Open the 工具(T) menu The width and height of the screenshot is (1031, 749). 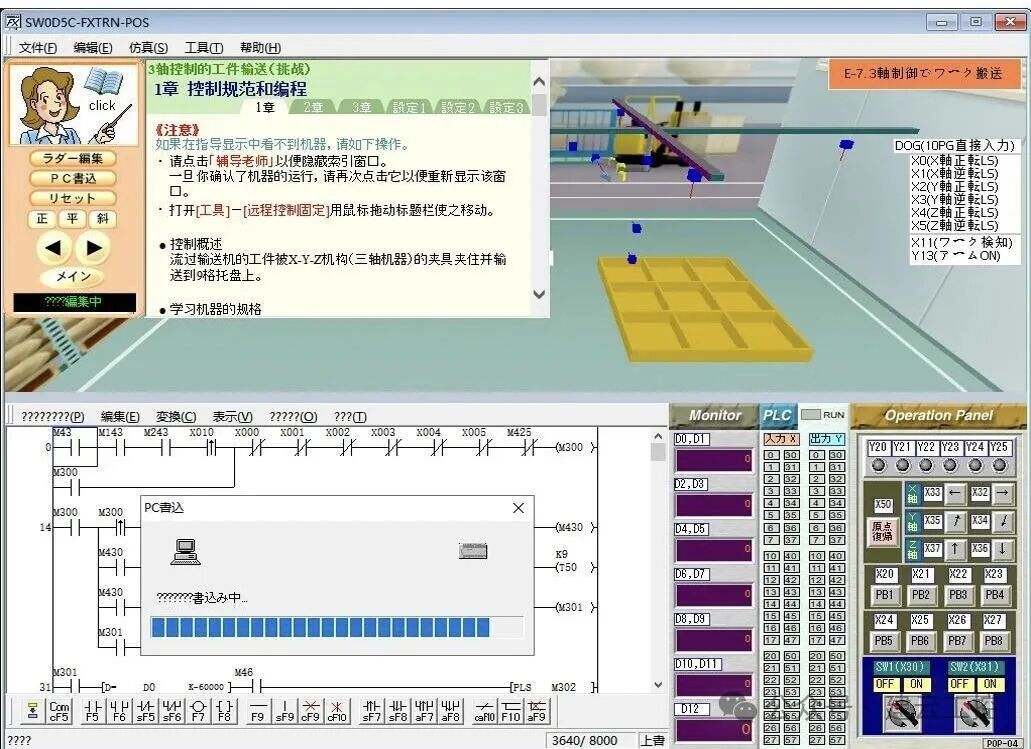(204, 47)
